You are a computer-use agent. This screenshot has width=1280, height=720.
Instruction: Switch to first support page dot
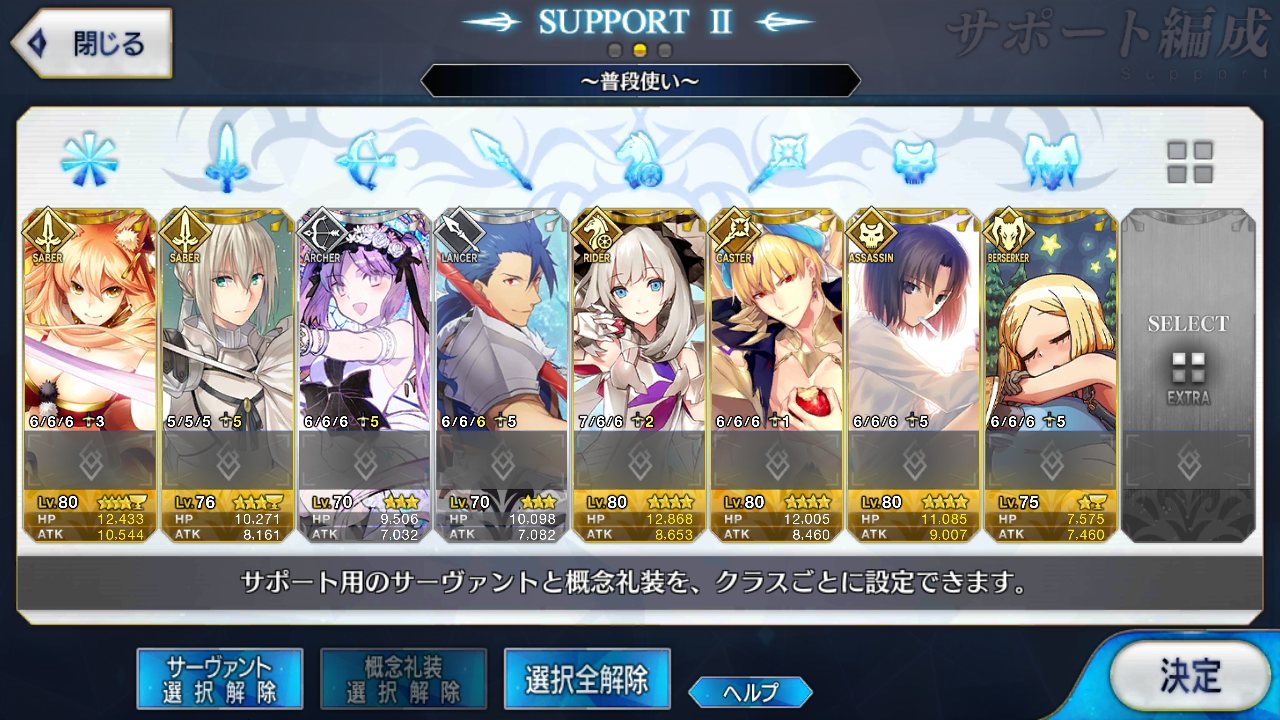coord(616,50)
